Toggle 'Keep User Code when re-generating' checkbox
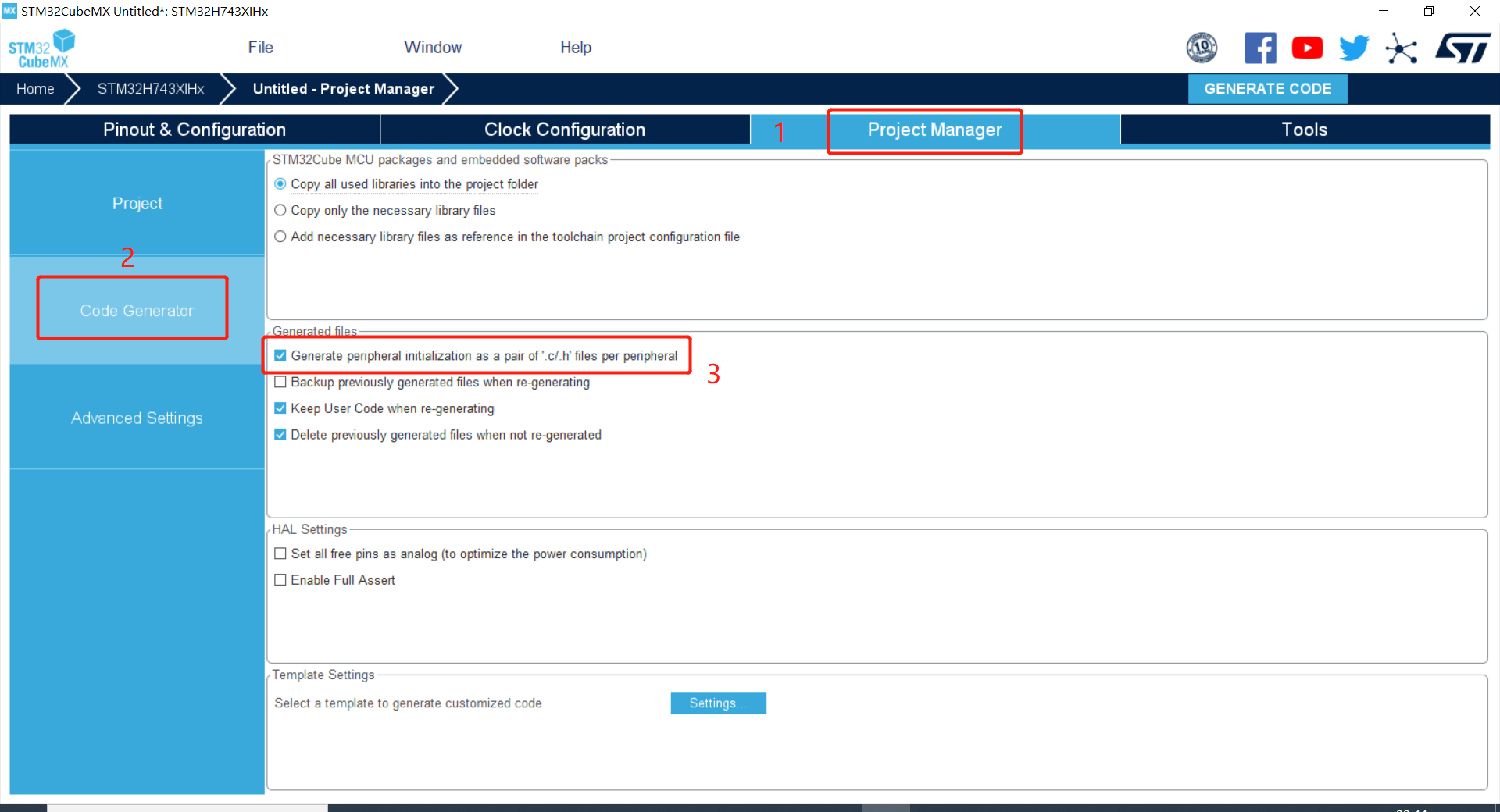The image size is (1500, 812). click(x=280, y=408)
